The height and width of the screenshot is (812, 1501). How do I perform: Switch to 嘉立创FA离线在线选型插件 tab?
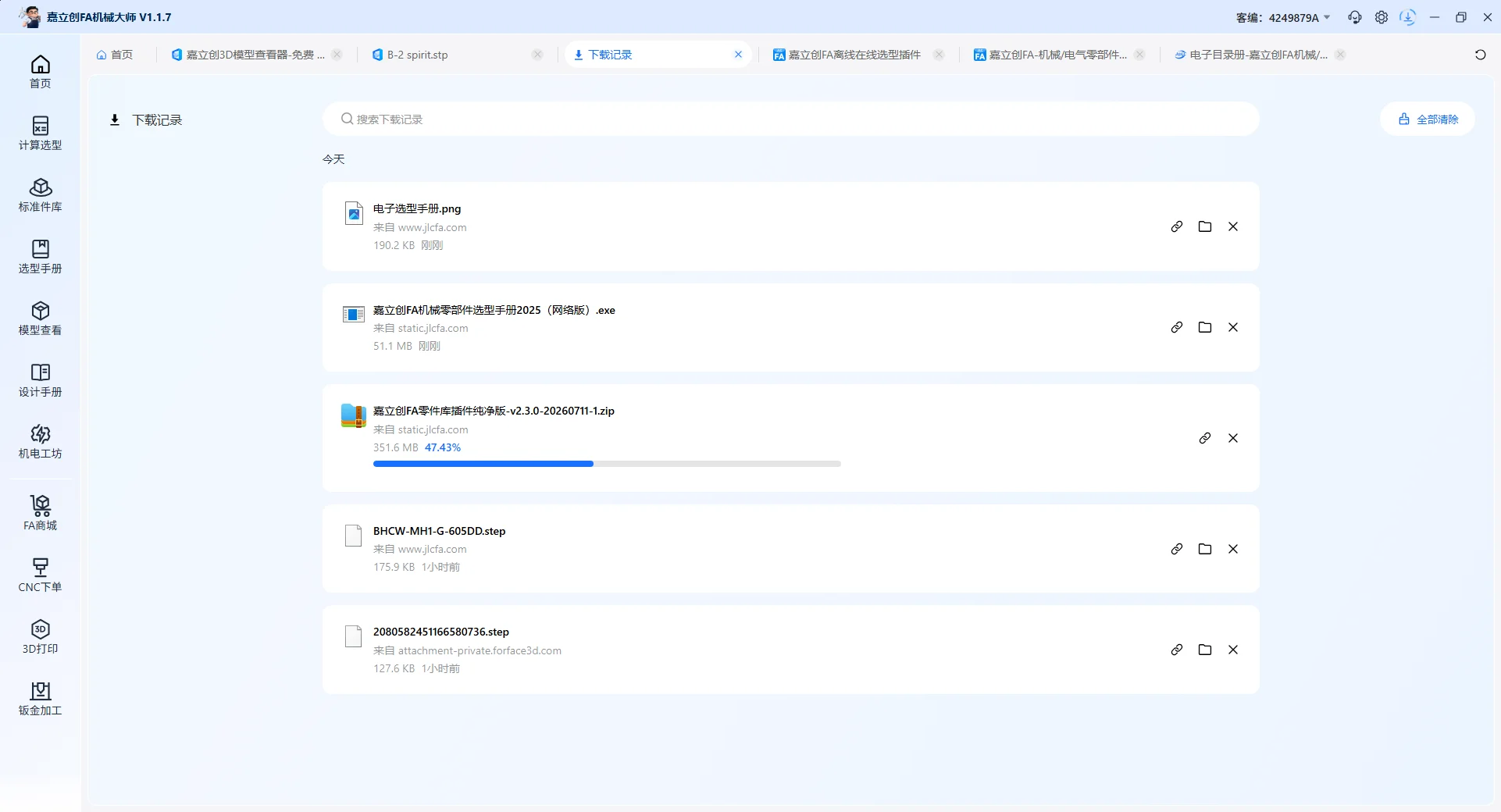coord(847,55)
